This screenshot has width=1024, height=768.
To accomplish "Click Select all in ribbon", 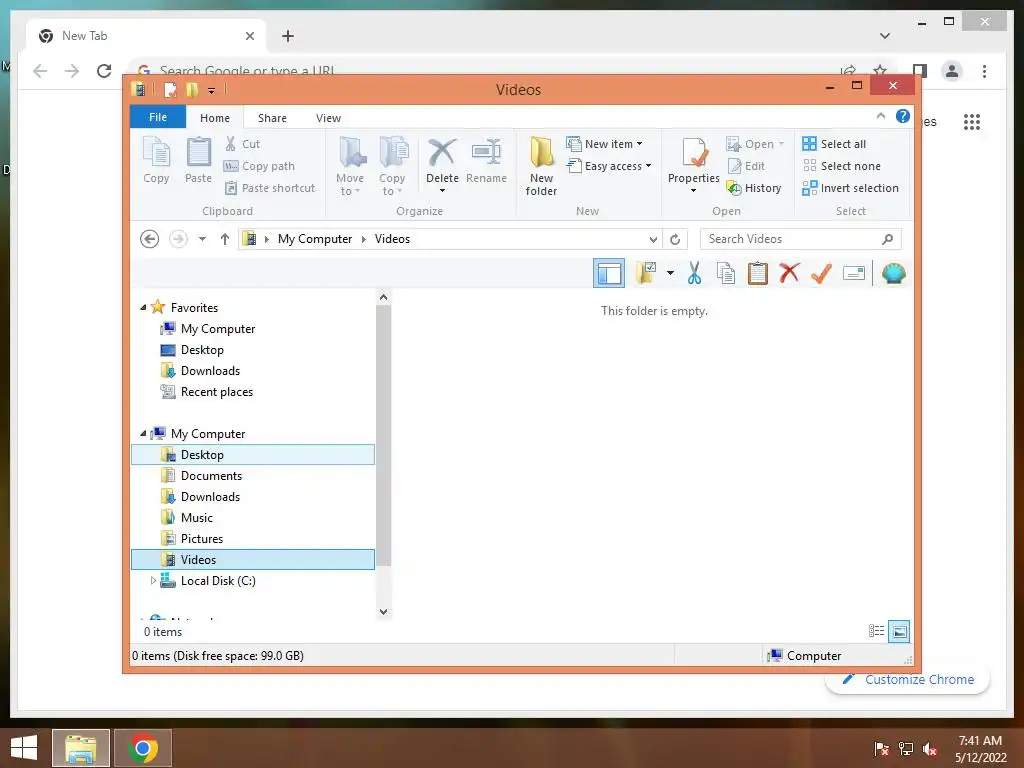I will coord(835,144).
